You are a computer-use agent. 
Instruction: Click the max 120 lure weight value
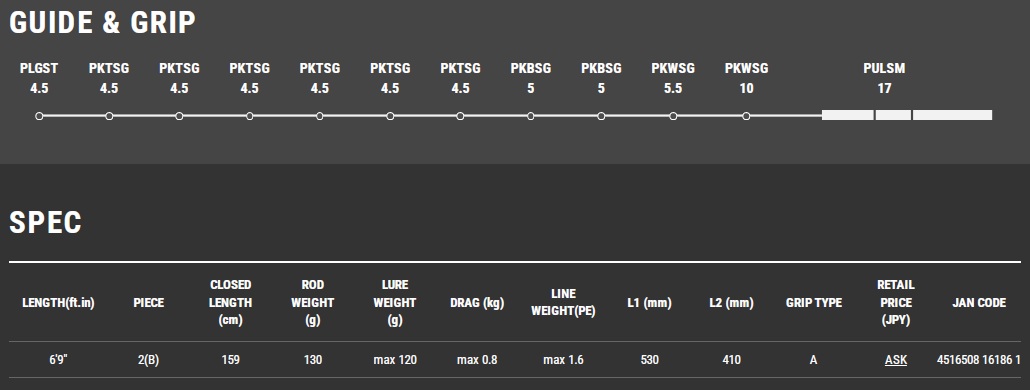click(395, 360)
